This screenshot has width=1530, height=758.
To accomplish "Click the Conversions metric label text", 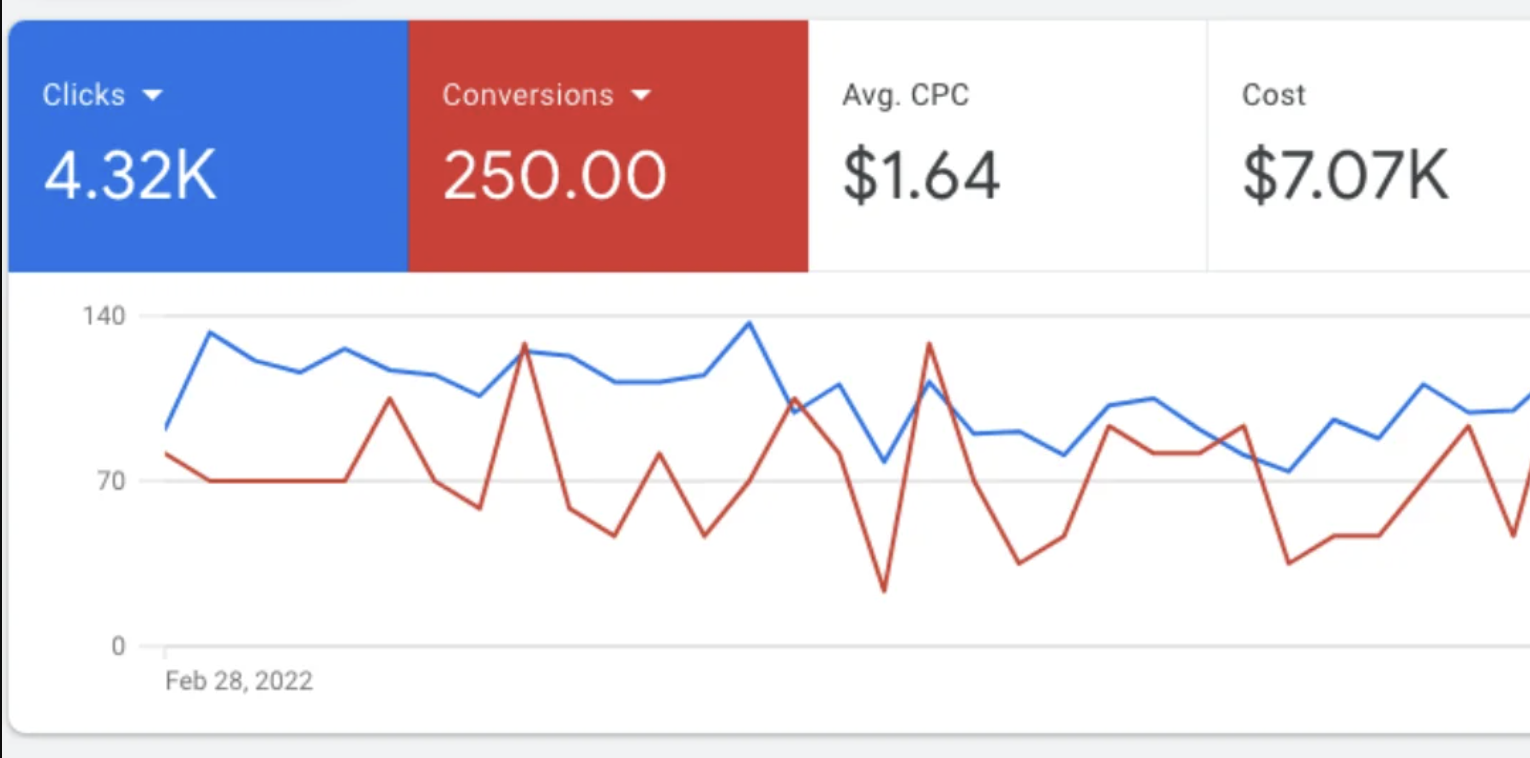I will (x=528, y=96).
